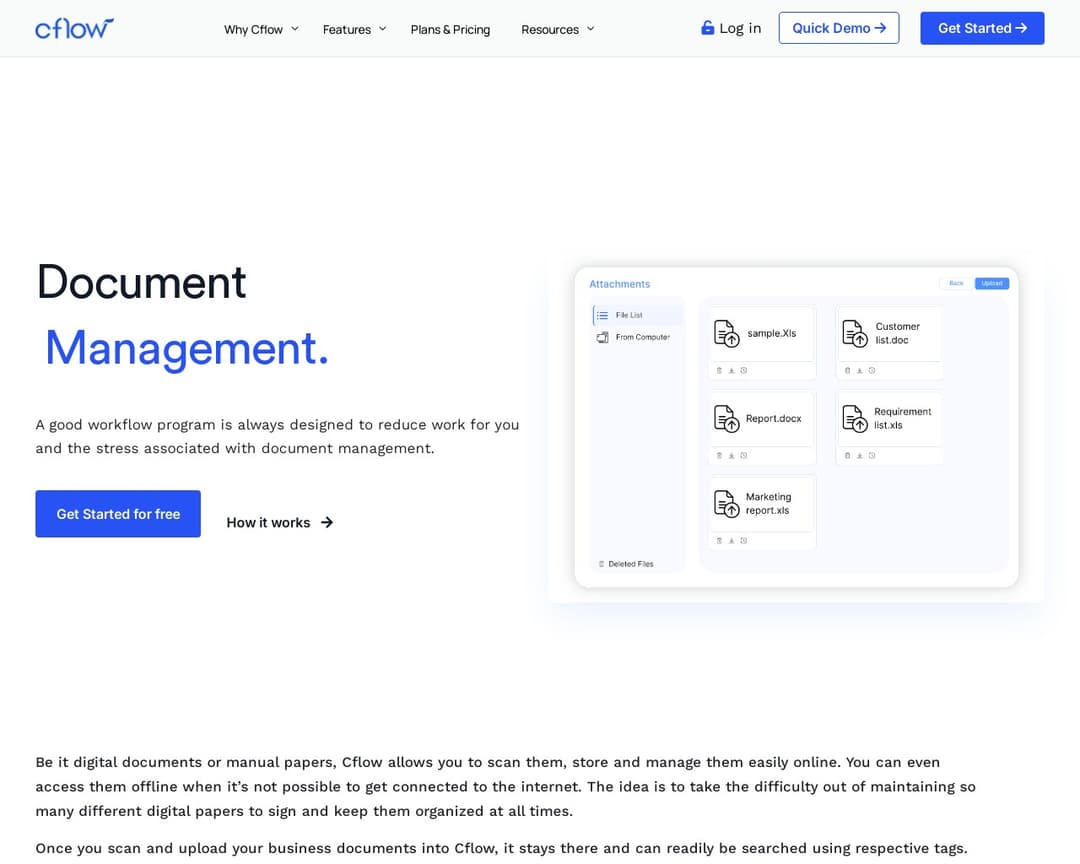Click the trash icon under sample.Xls
1080x864 pixels.
(x=719, y=371)
